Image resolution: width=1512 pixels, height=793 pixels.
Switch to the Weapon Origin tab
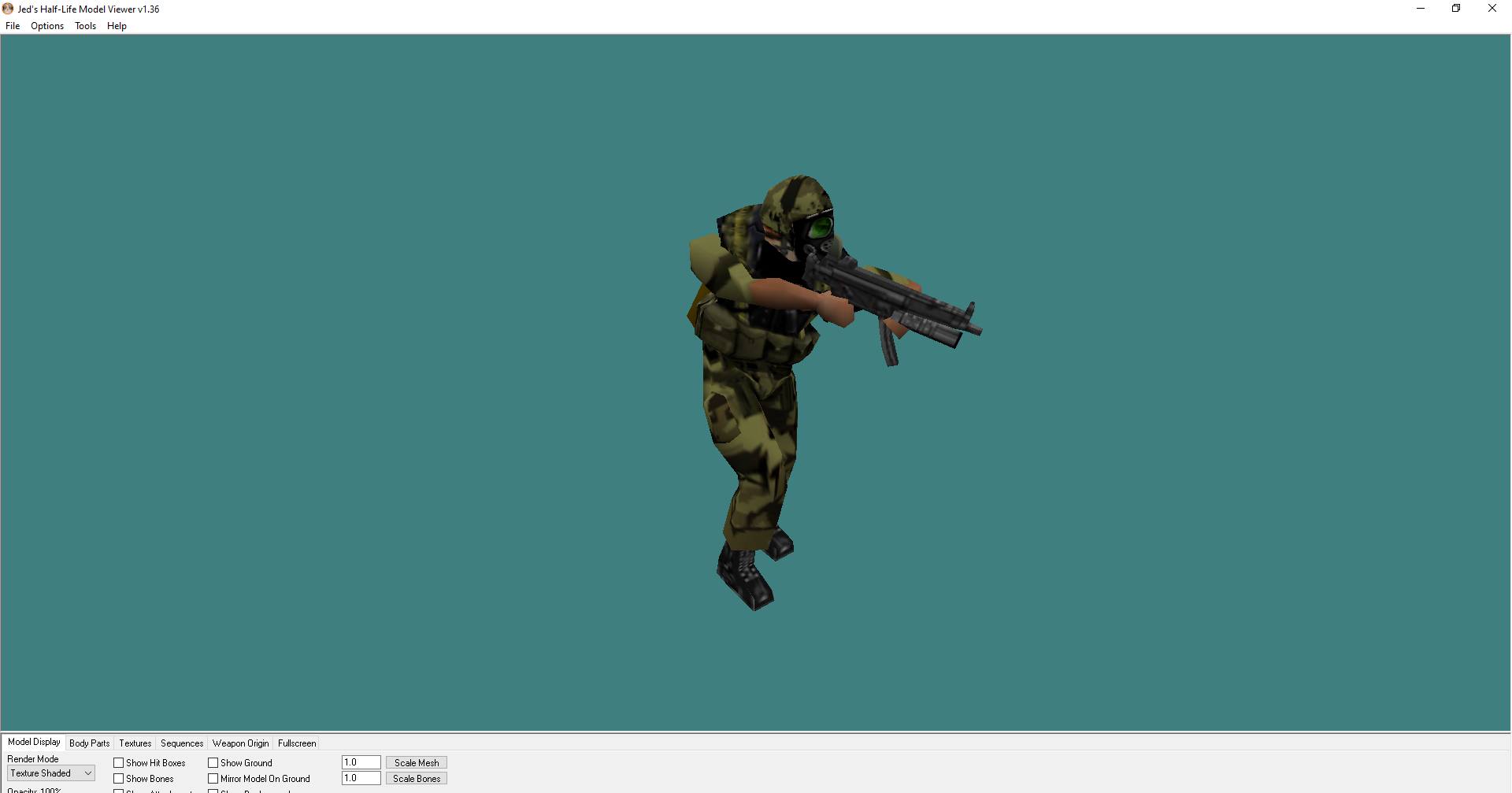point(240,743)
